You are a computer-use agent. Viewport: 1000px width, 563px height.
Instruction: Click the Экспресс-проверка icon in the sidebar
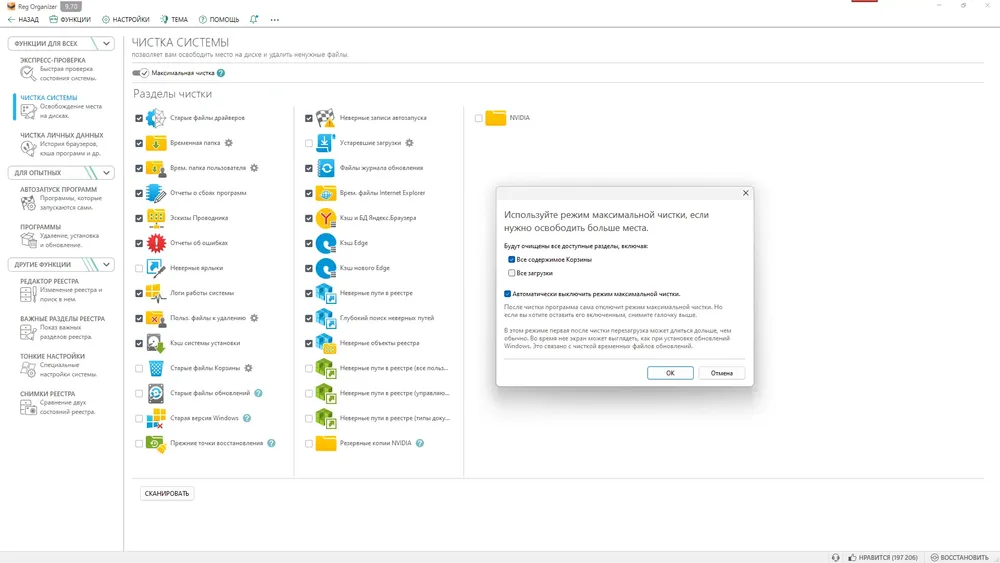coord(27,73)
